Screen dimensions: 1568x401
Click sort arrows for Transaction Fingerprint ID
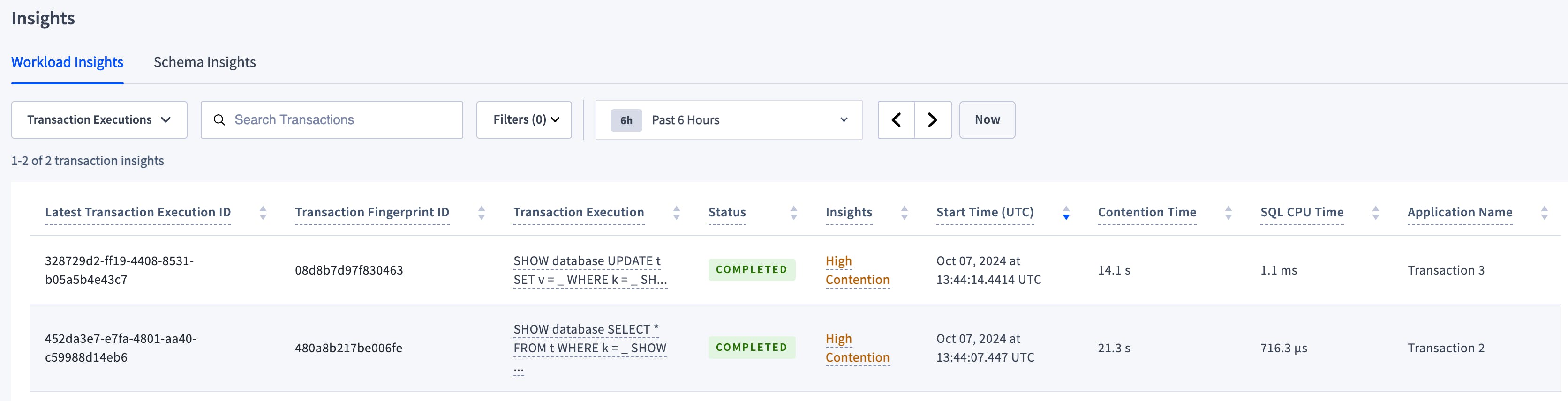pyautogui.click(x=482, y=212)
